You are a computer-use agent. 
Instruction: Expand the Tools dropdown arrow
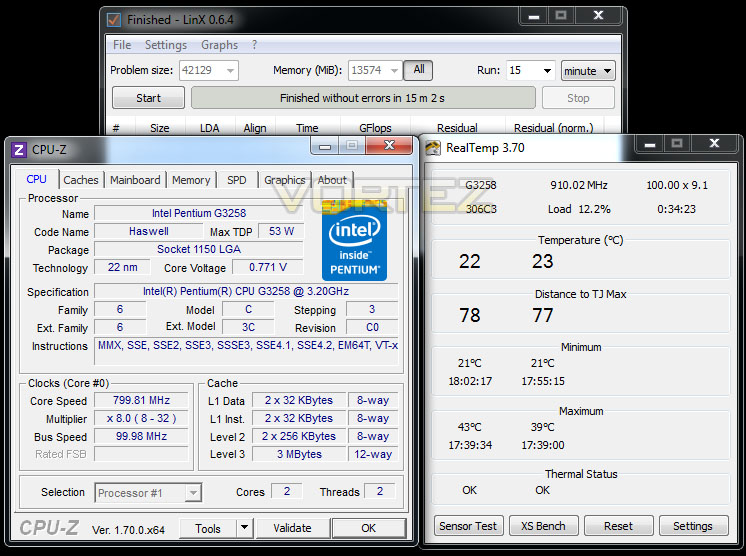[x=244, y=527]
